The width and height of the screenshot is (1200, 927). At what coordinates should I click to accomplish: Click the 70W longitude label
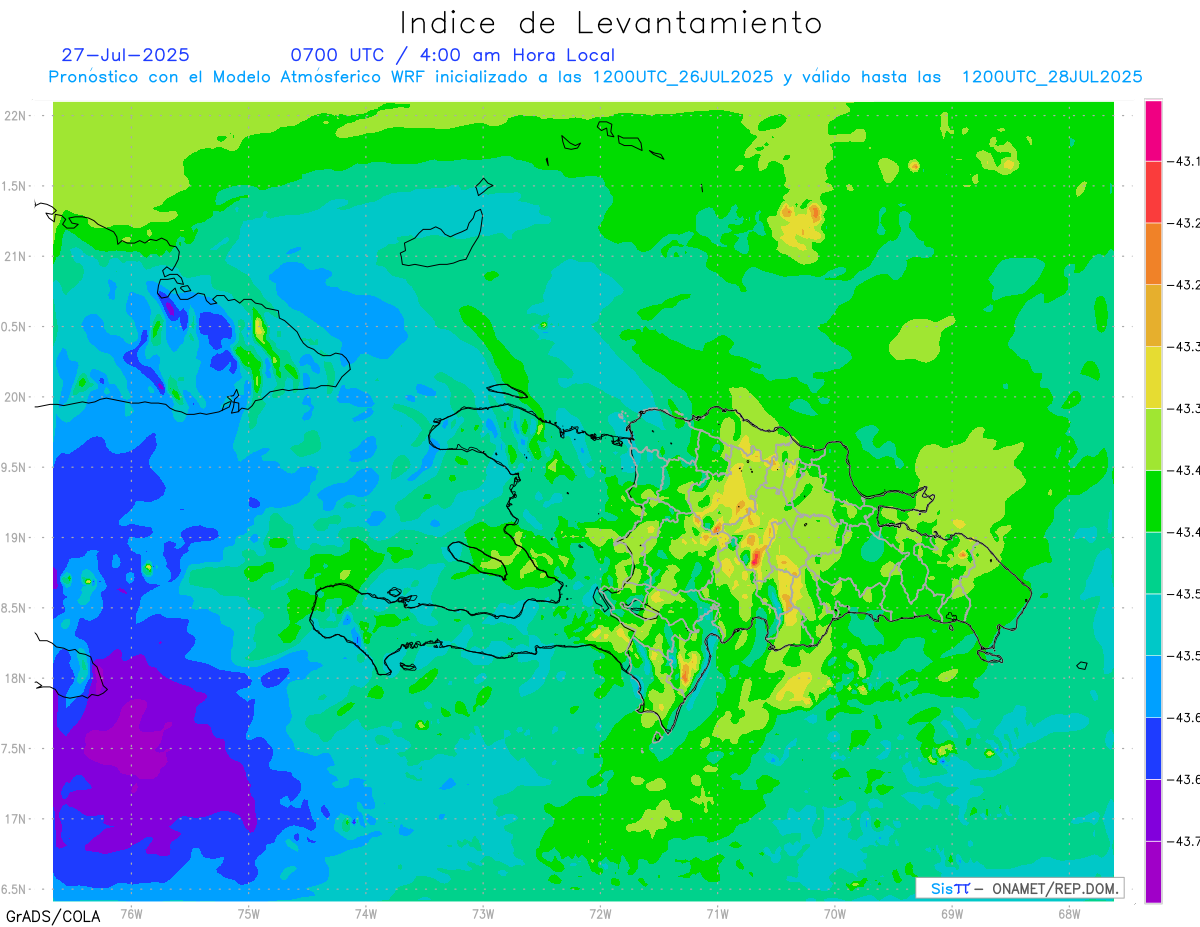(x=835, y=914)
